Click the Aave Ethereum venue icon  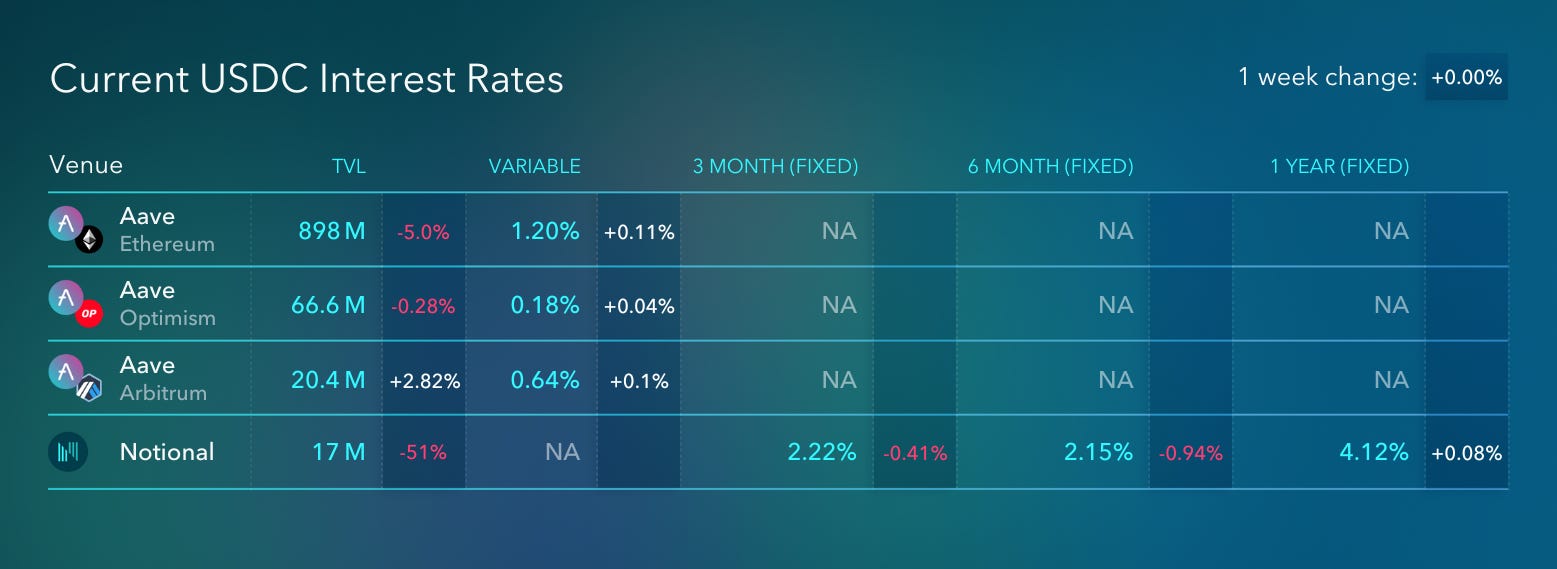tap(76, 230)
